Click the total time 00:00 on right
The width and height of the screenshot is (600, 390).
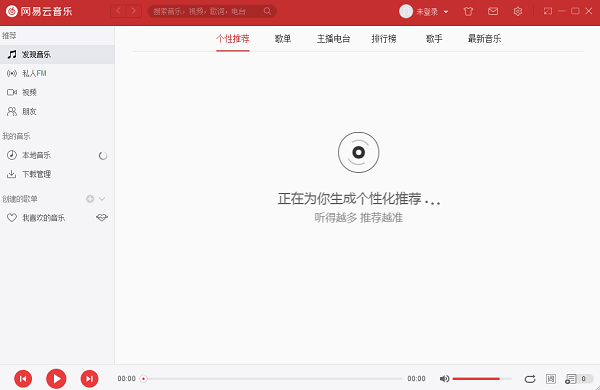click(416, 379)
